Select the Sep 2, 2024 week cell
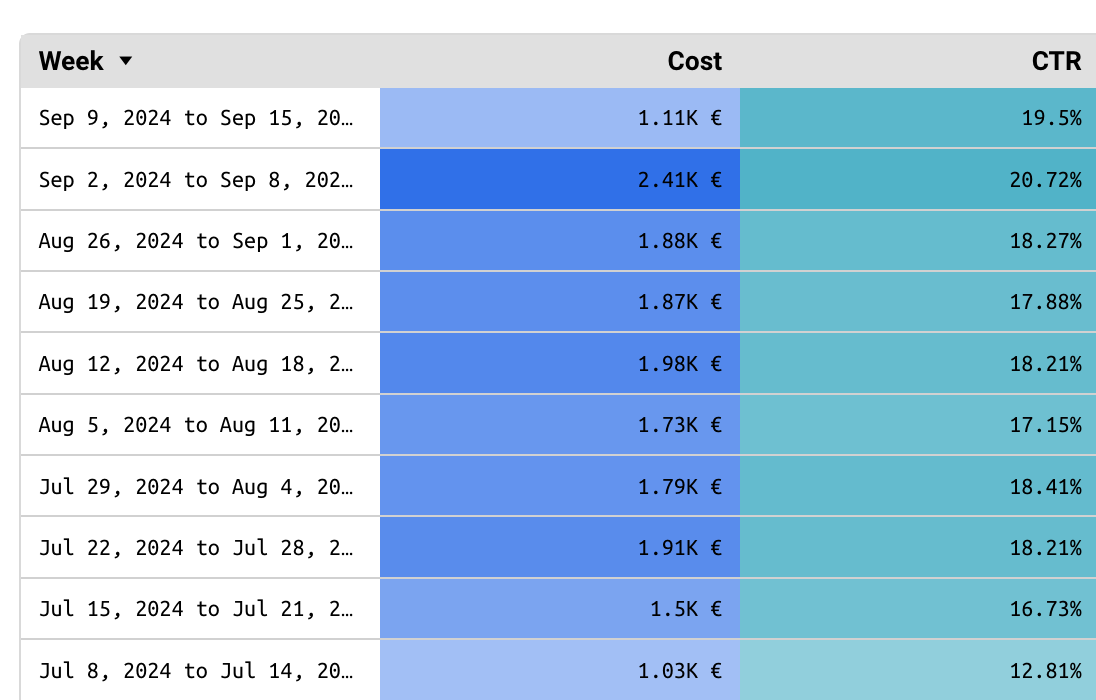The image size is (1096, 700). pyautogui.click(x=196, y=180)
